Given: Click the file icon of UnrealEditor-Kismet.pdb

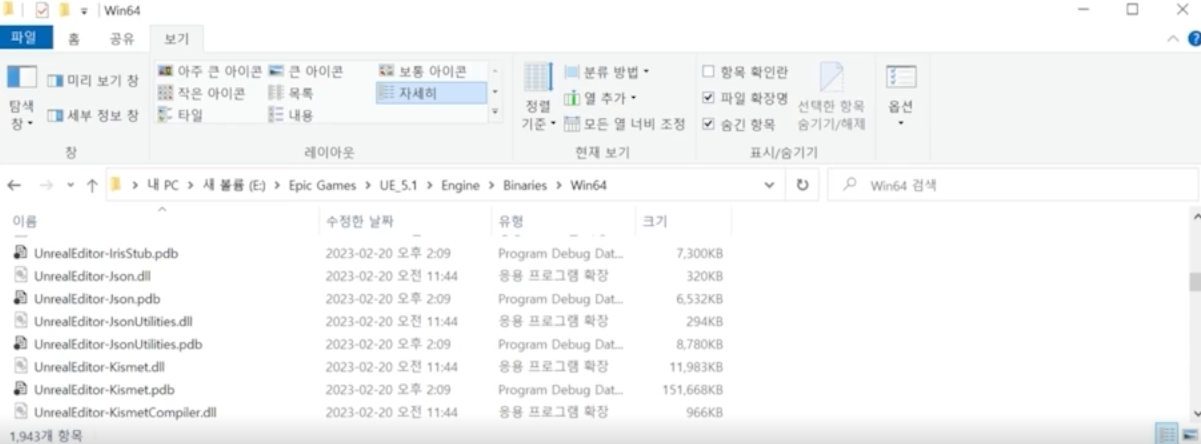Looking at the screenshot, I should (x=20, y=389).
